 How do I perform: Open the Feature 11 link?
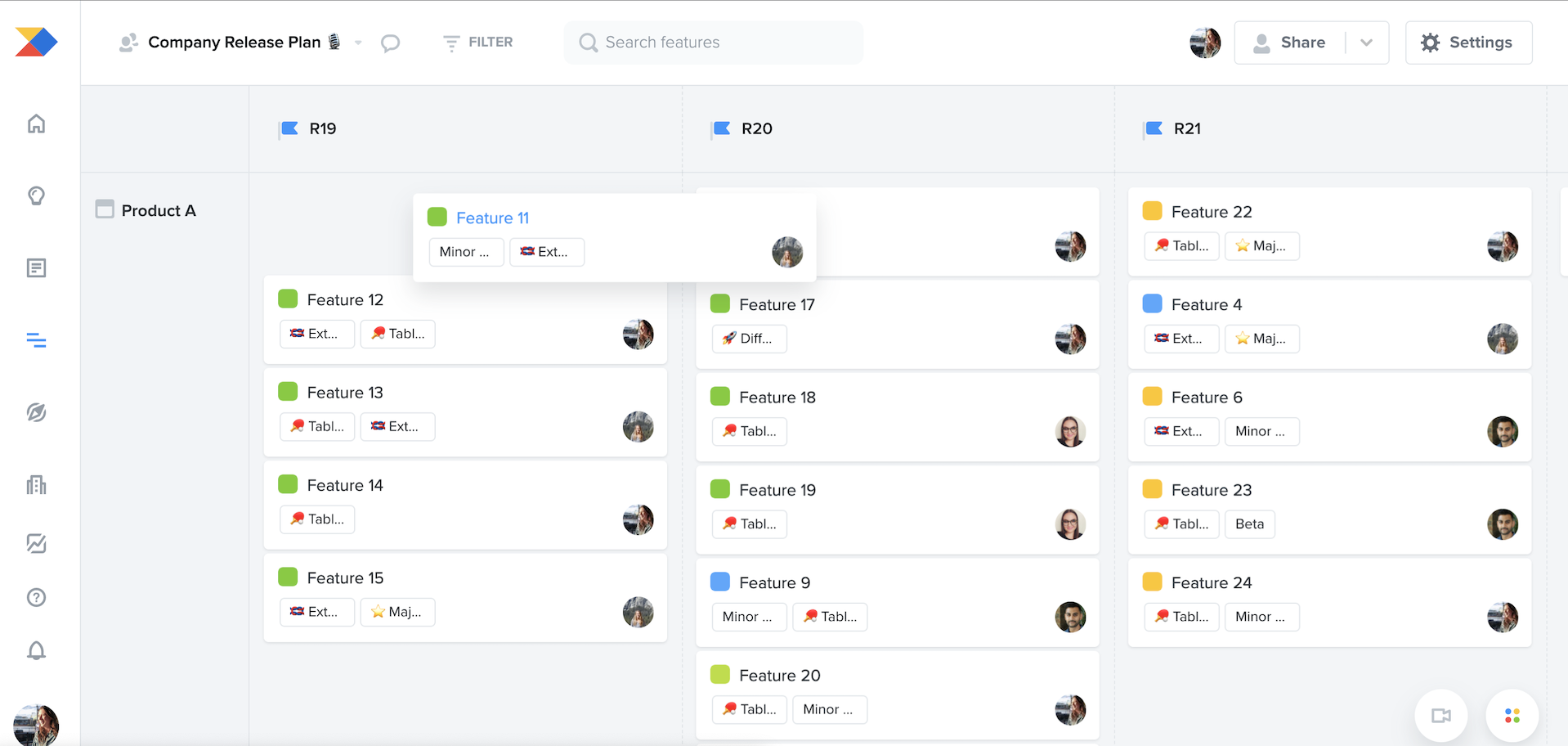click(x=493, y=218)
